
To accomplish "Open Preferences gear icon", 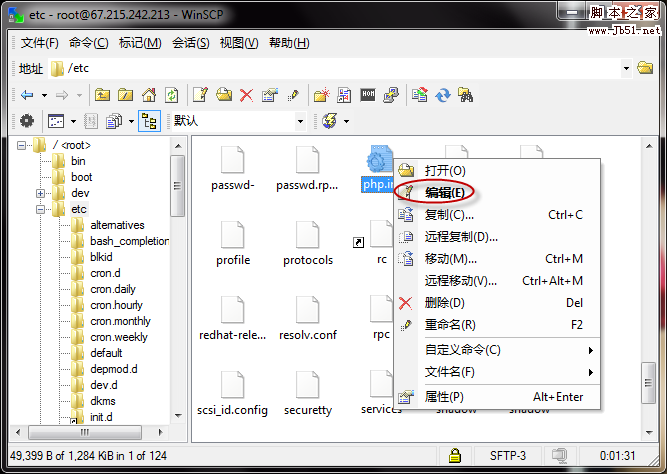I will (x=27, y=121).
